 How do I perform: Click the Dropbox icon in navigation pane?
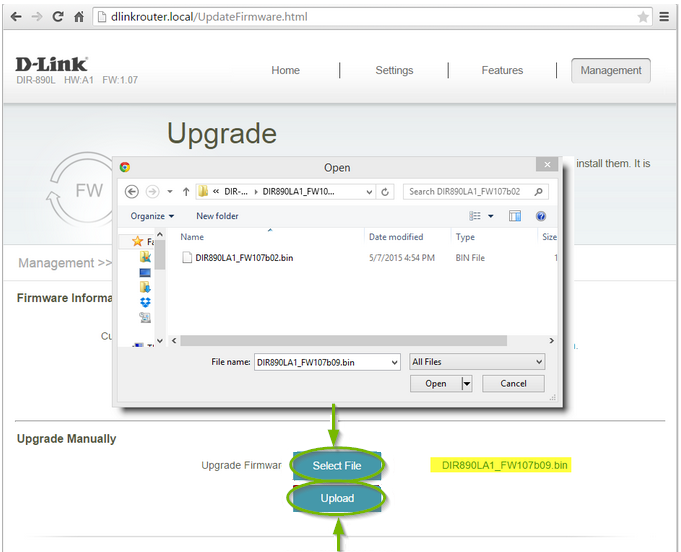[x=145, y=302]
